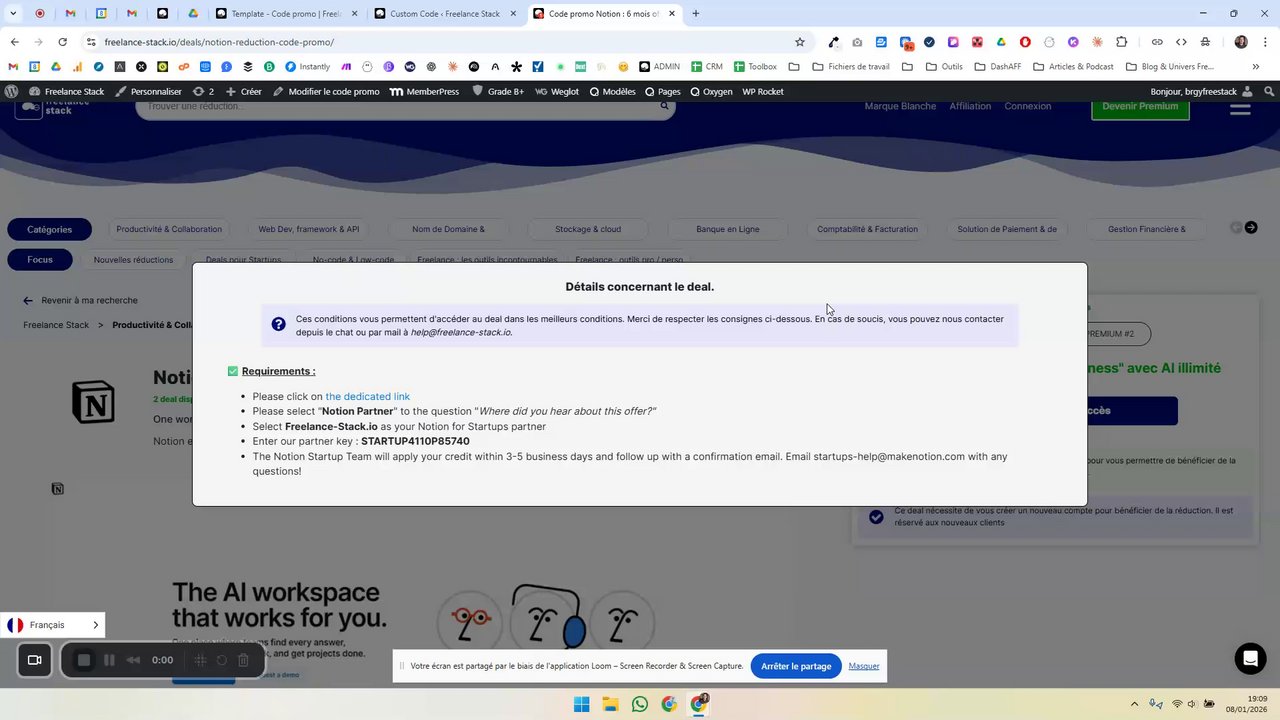
Task: Open the Toolbox bookmark
Action: tap(755, 67)
